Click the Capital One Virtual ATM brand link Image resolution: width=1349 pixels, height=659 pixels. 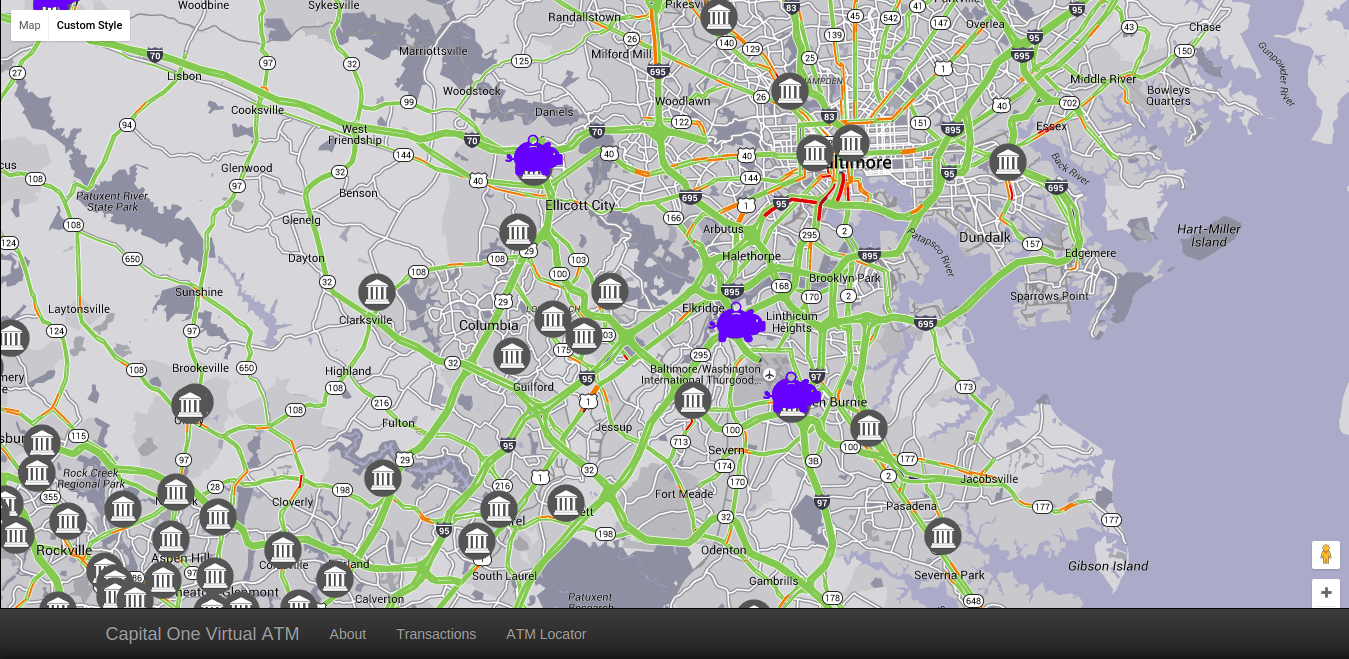pos(202,634)
